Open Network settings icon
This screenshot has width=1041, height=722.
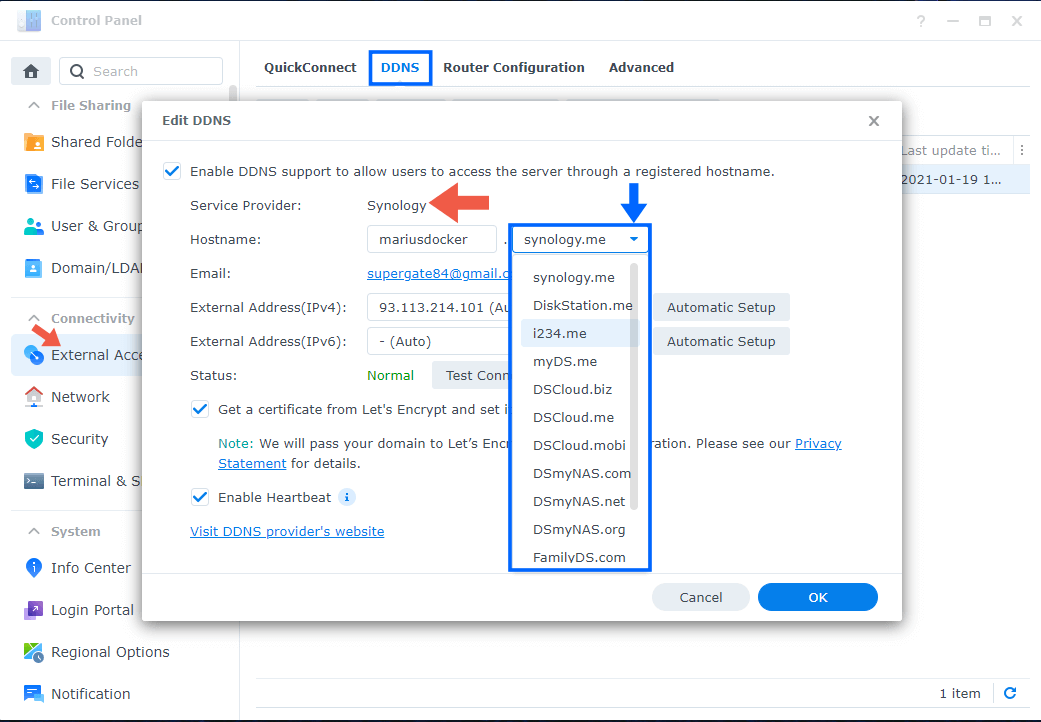33,397
